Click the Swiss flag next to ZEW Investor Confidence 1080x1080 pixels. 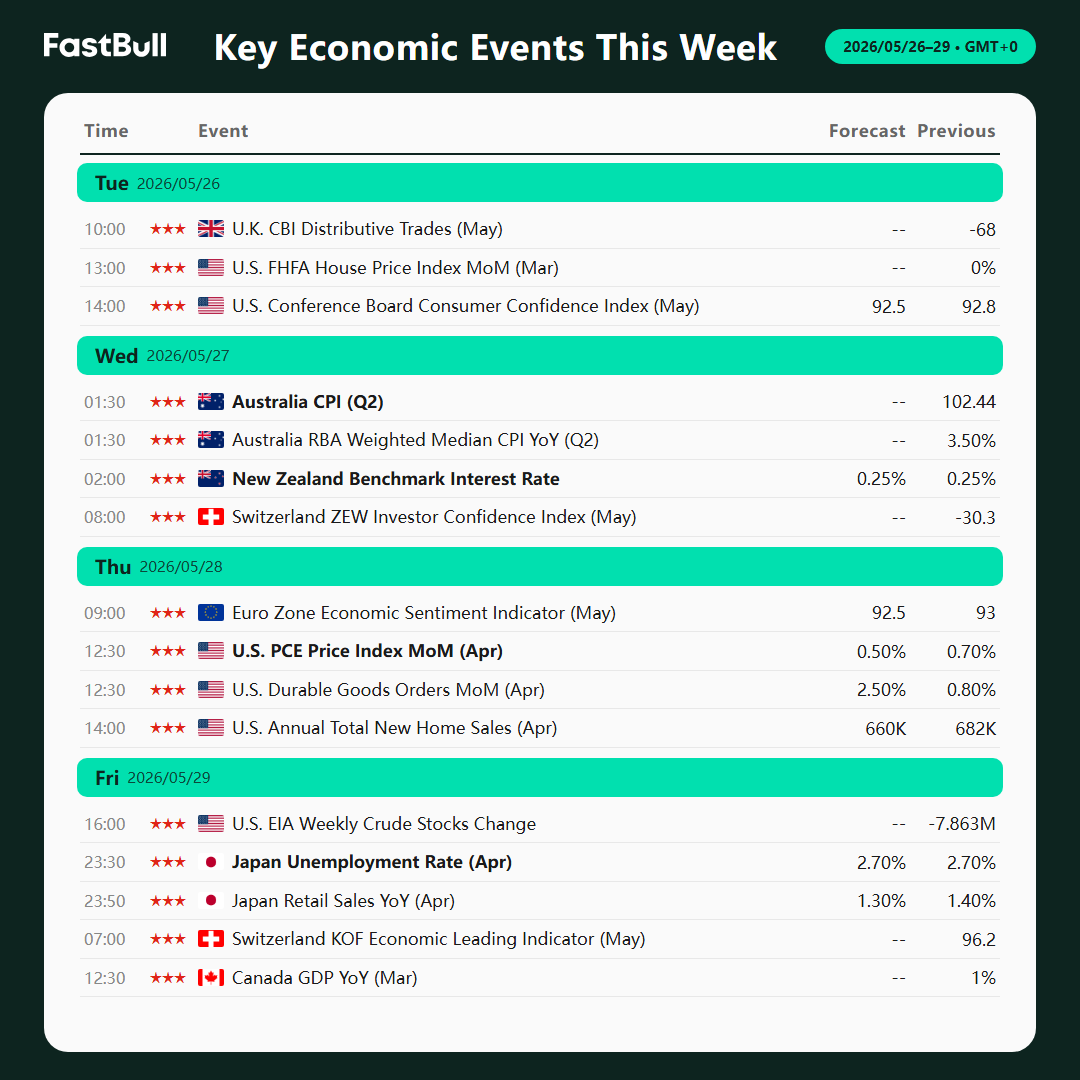(x=211, y=517)
